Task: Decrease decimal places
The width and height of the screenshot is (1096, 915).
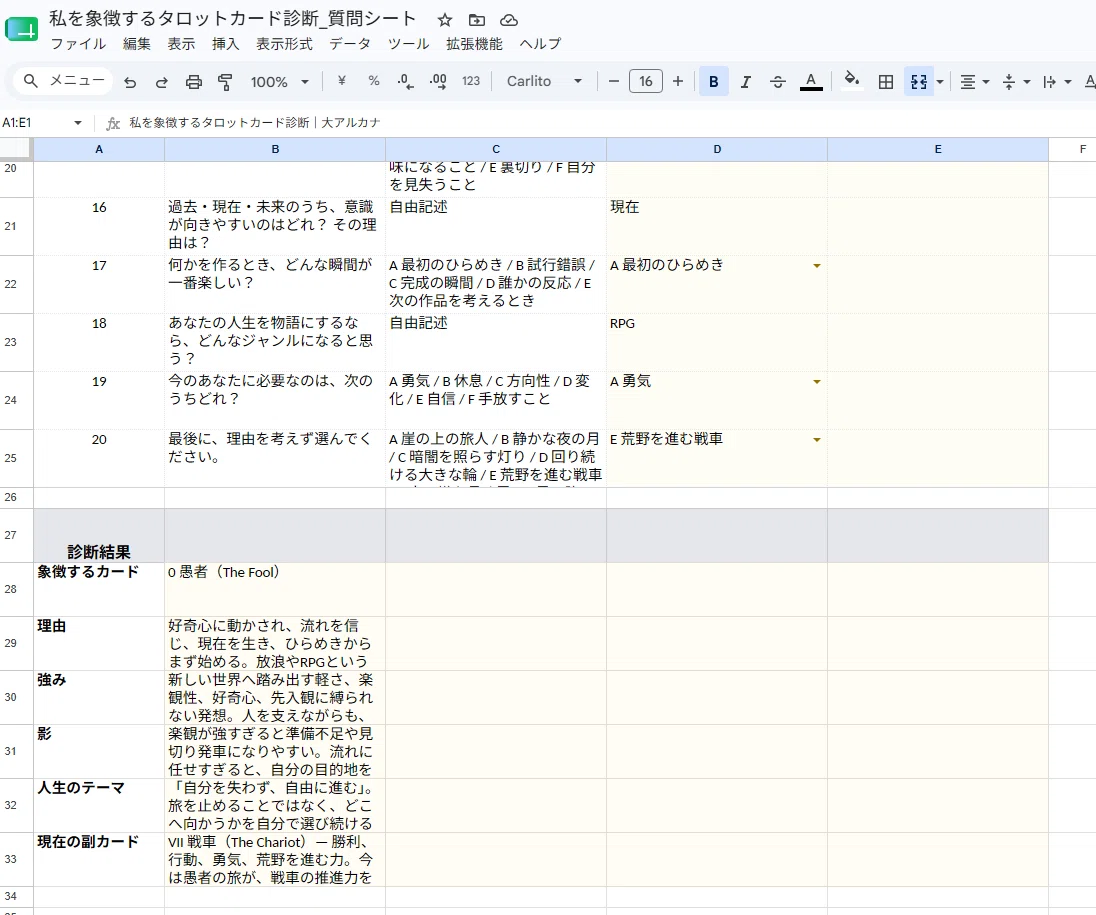Action: point(405,81)
